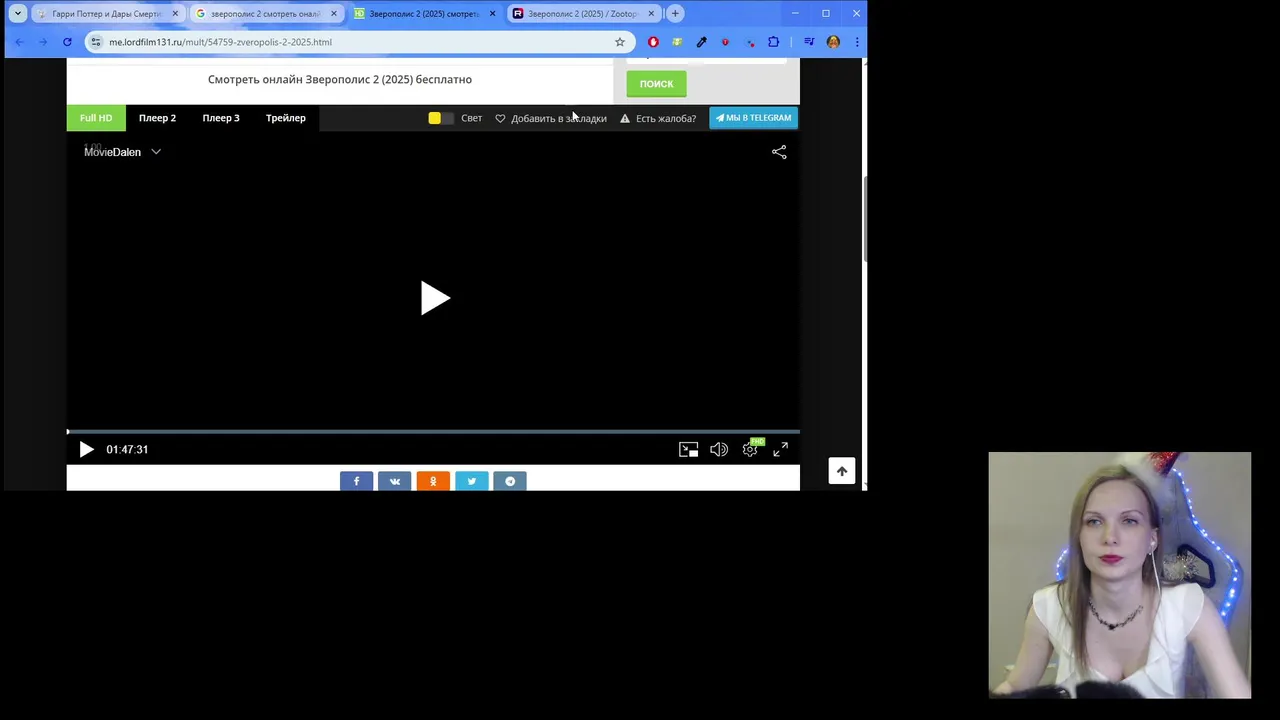Toggle the Свет light switch
The height and width of the screenshot is (720, 1280).
point(441,118)
